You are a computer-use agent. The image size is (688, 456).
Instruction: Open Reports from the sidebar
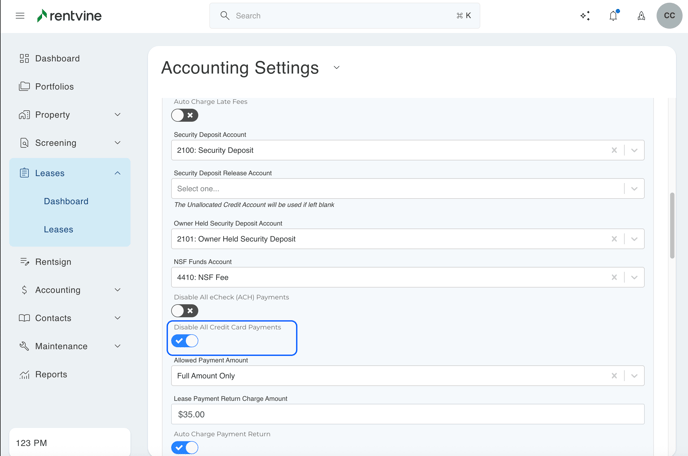click(51, 375)
